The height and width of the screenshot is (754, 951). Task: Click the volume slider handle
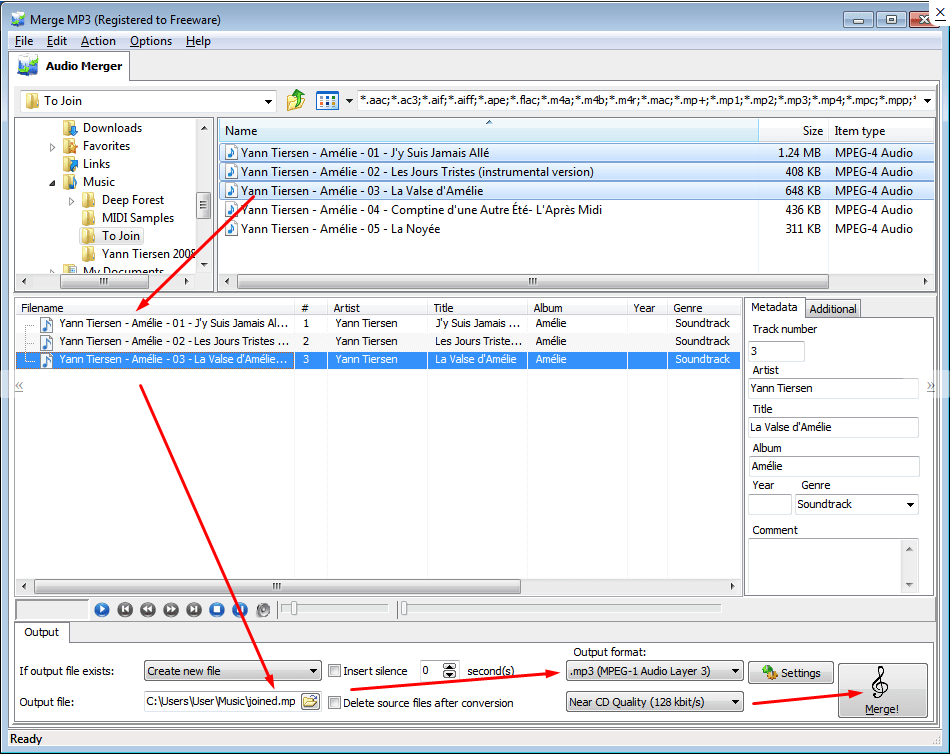pos(294,608)
